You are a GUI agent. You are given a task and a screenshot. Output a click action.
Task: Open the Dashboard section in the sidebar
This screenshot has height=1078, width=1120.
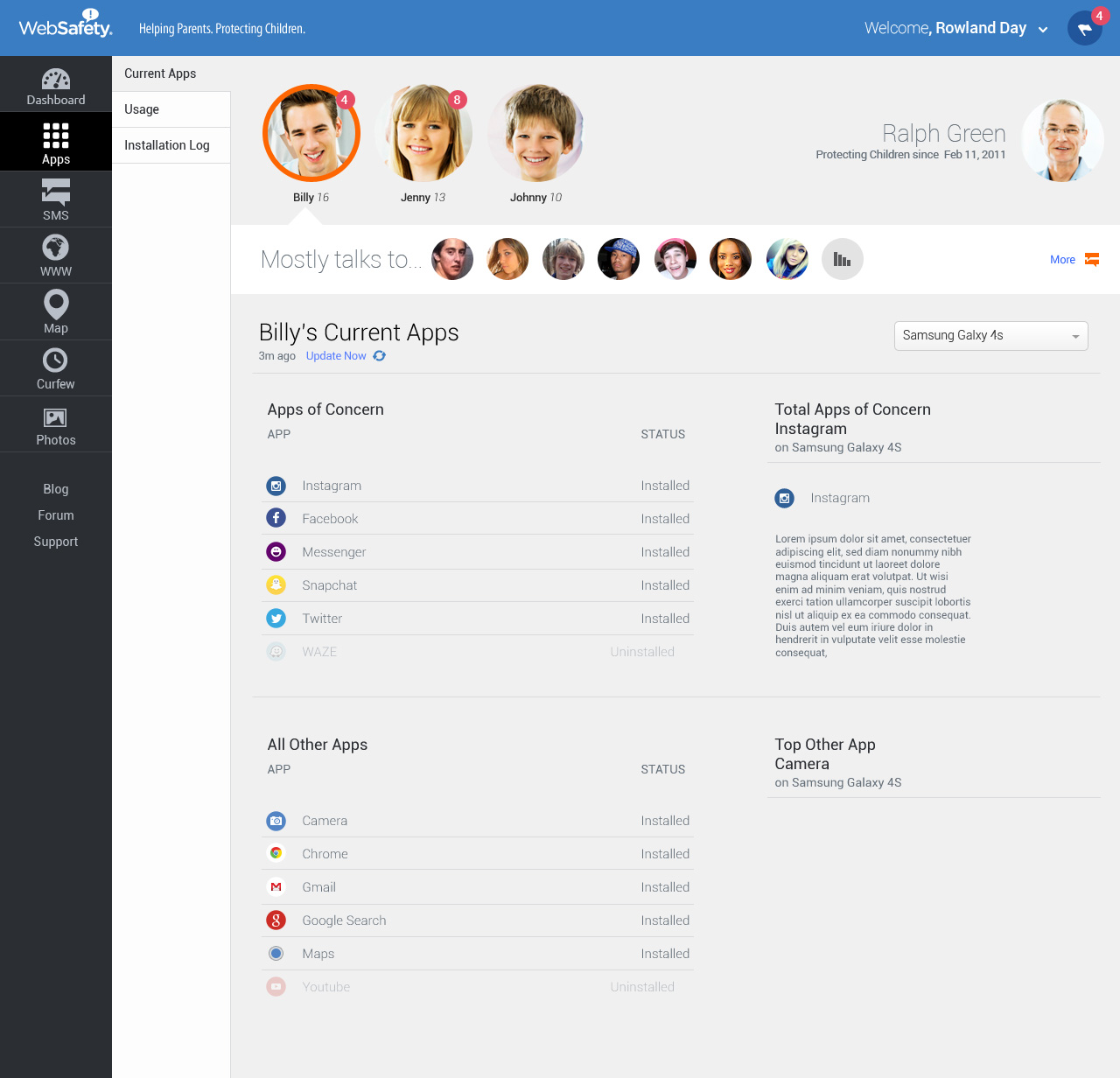tap(55, 84)
